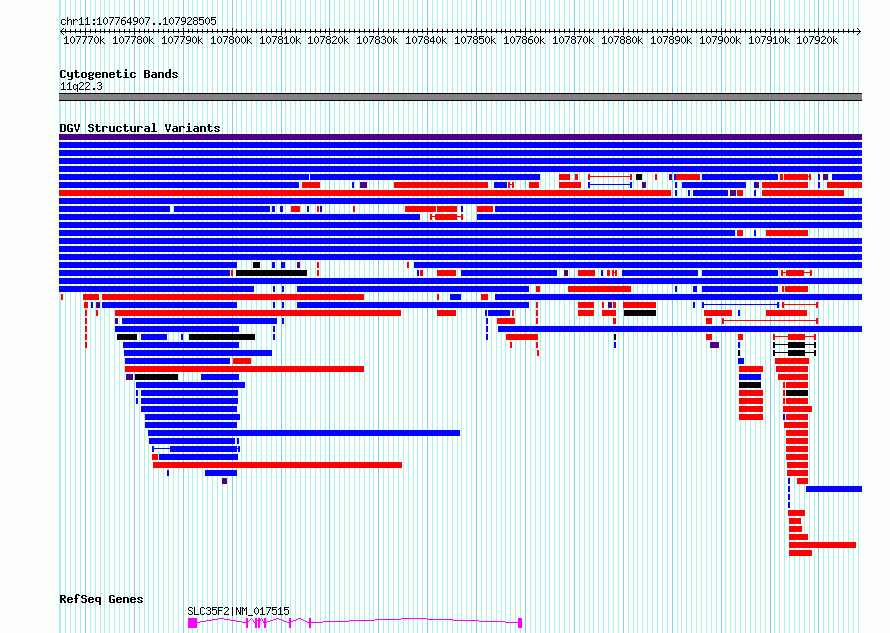Select the gray 11q22.3 cytogenetic band bar
Screen dimensions: 890x633
(x=460, y=97)
